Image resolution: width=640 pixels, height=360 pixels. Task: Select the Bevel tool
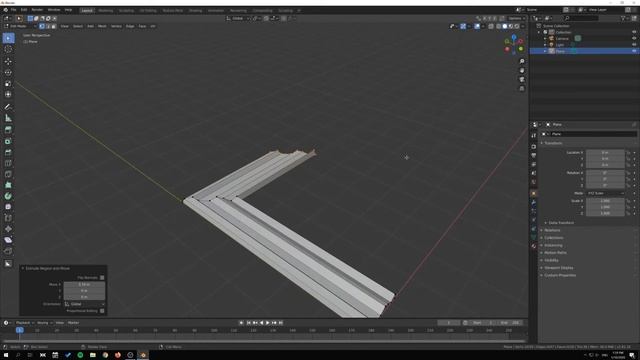8,152
